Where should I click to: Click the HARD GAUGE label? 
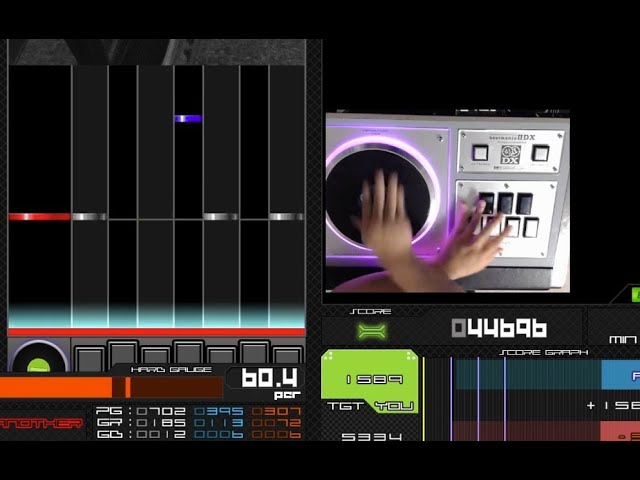[x=171, y=370]
